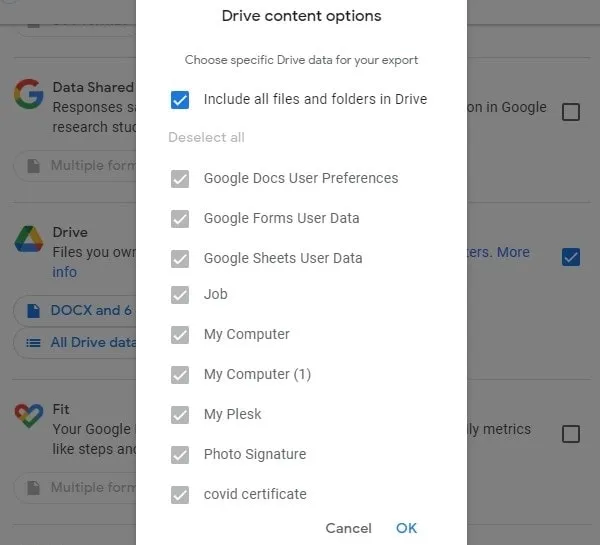Click the Deselect all link
Image resolution: width=600 pixels, height=545 pixels.
coord(206,137)
